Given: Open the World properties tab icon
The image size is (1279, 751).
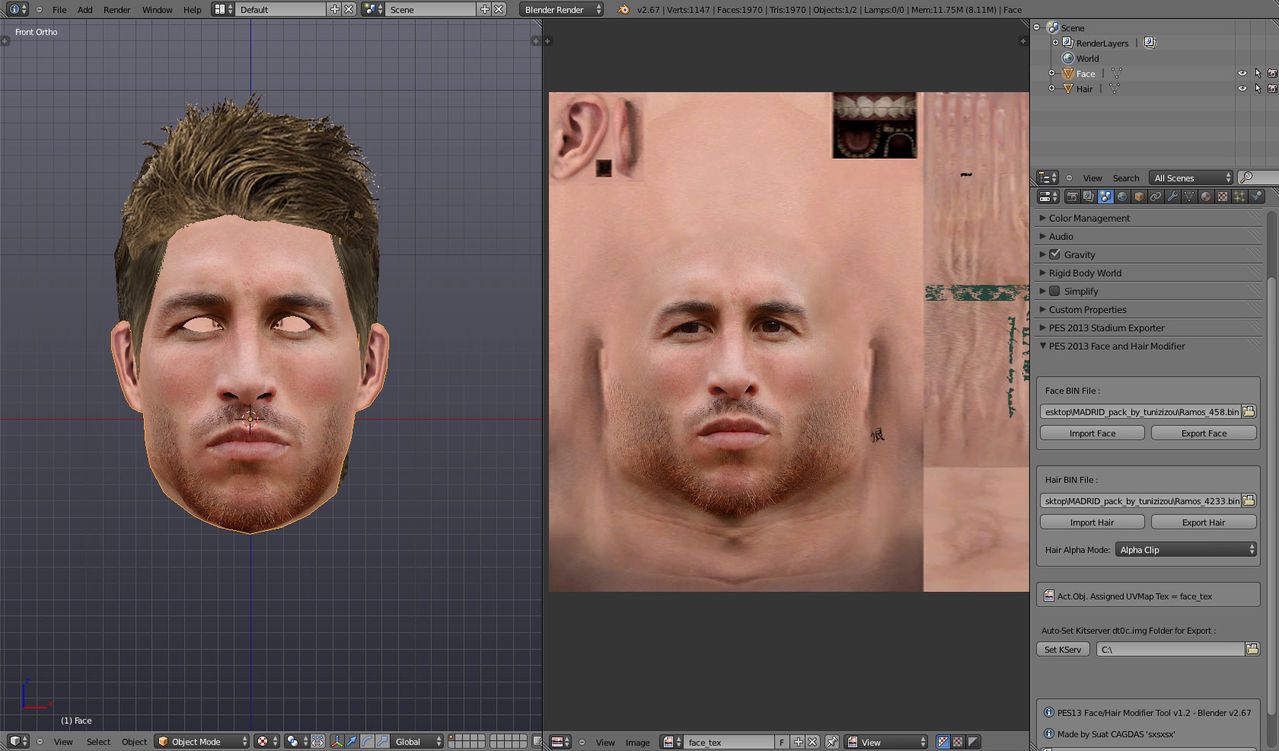Looking at the screenshot, I should coord(1122,197).
